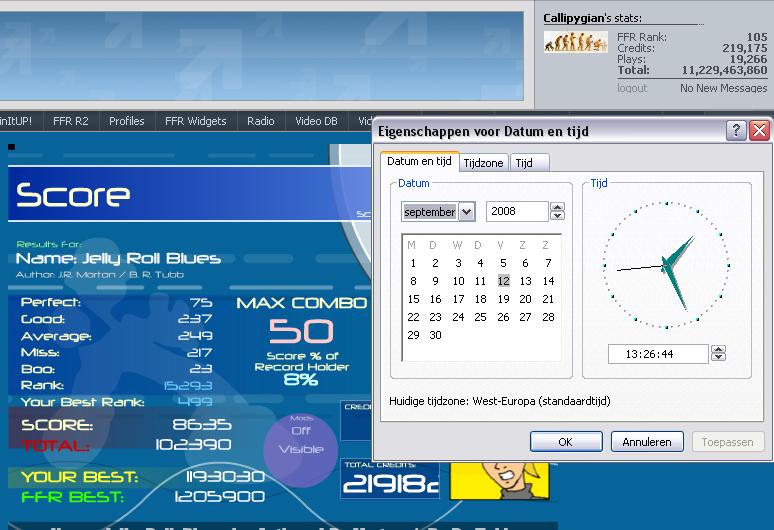Switch to the Tijd tab

[524, 163]
